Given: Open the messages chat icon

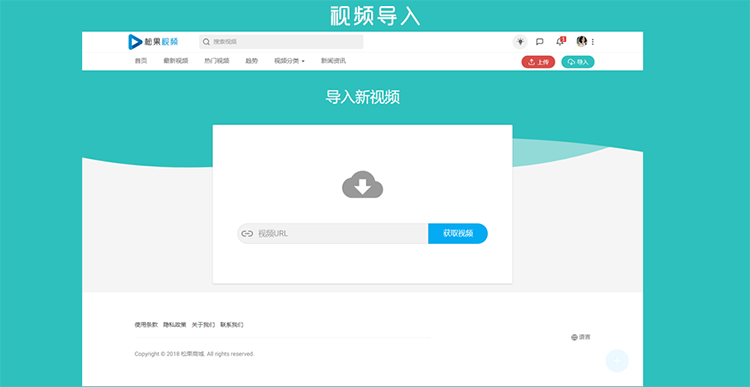Looking at the screenshot, I should pyautogui.click(x=540, y=42).
